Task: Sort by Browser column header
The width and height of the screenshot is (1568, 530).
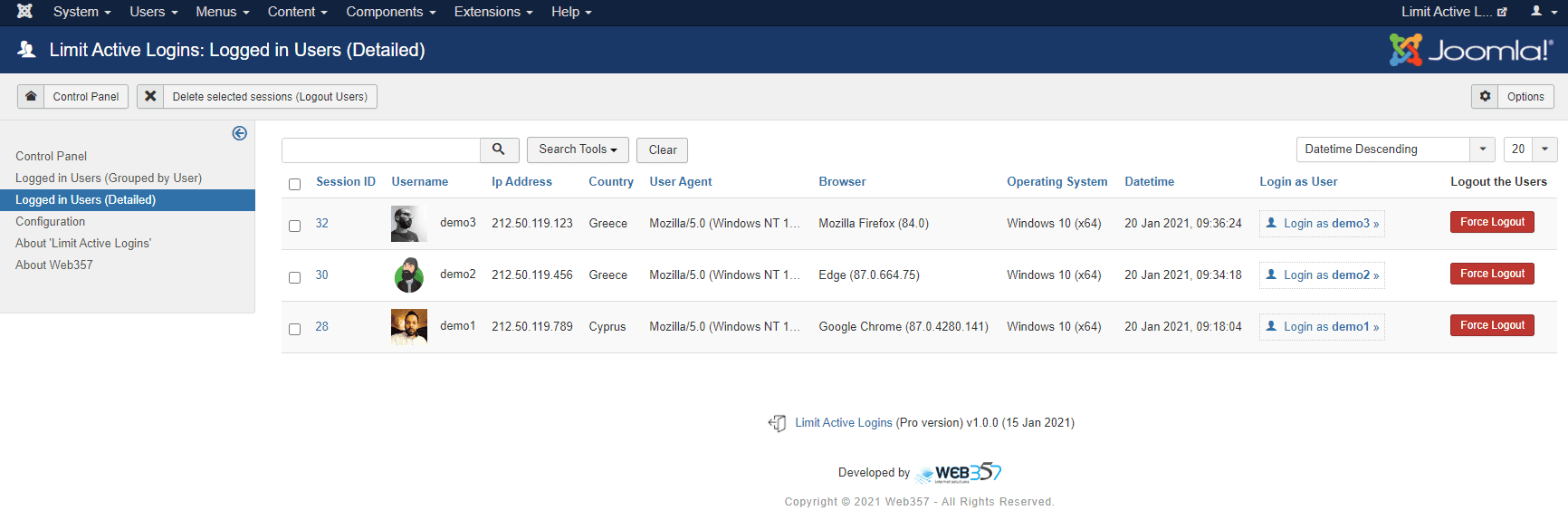Action: pos(843,181)
